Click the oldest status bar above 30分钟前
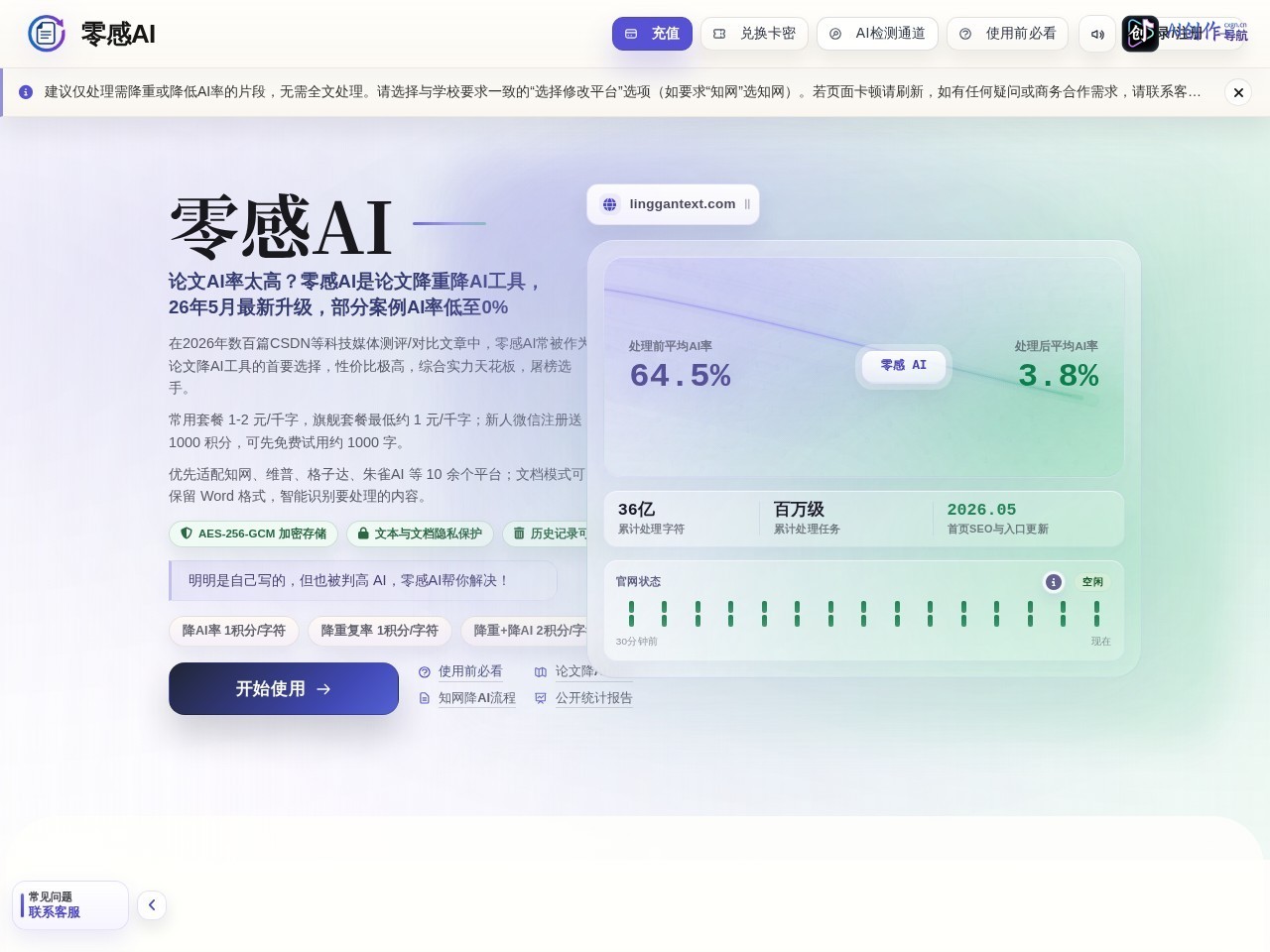The image size is (1270, 952). 631,614
